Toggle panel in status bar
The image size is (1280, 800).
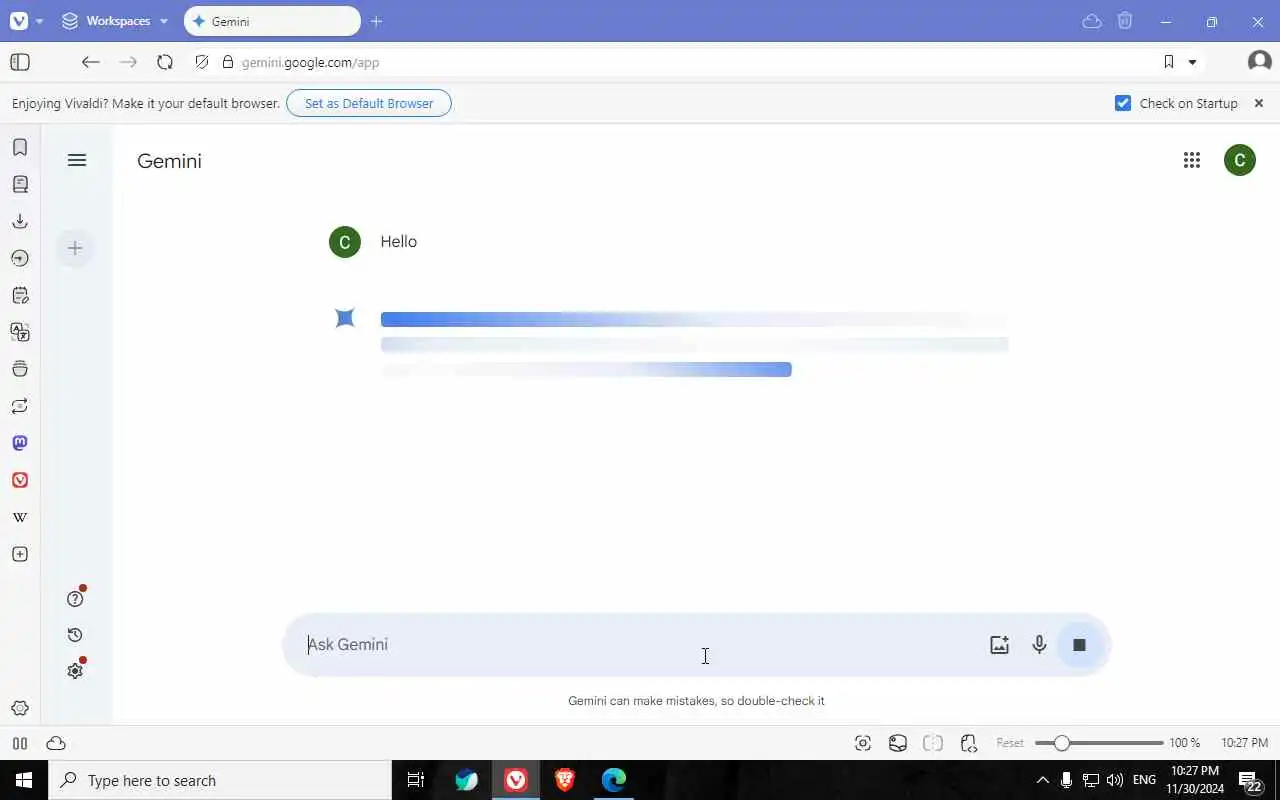pos(19,743)
